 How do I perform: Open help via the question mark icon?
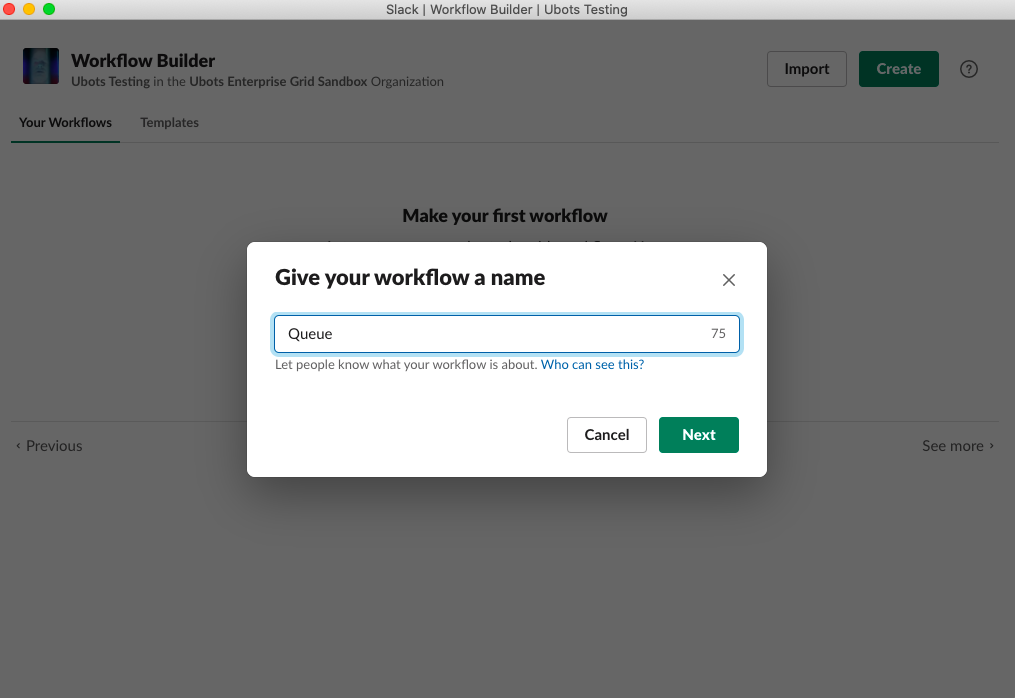coord(968,69)
